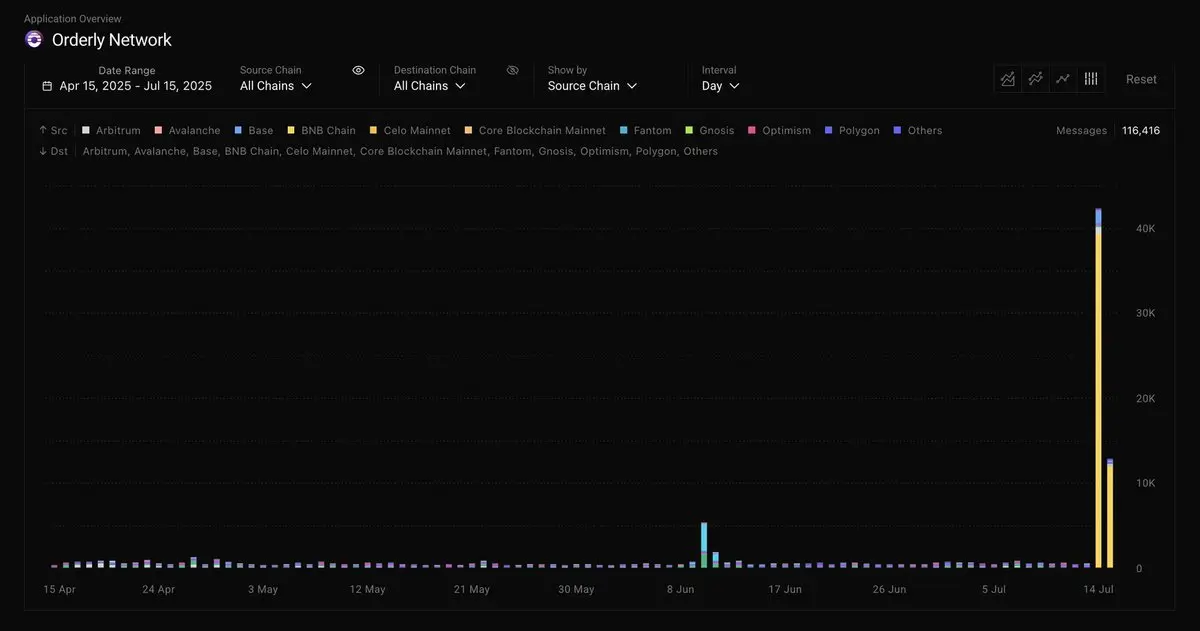Image resolution: width=1200 pixels, height=631 pixels.
Task: Click the 24 Apr axis label
Action: [x=159, y=590]
